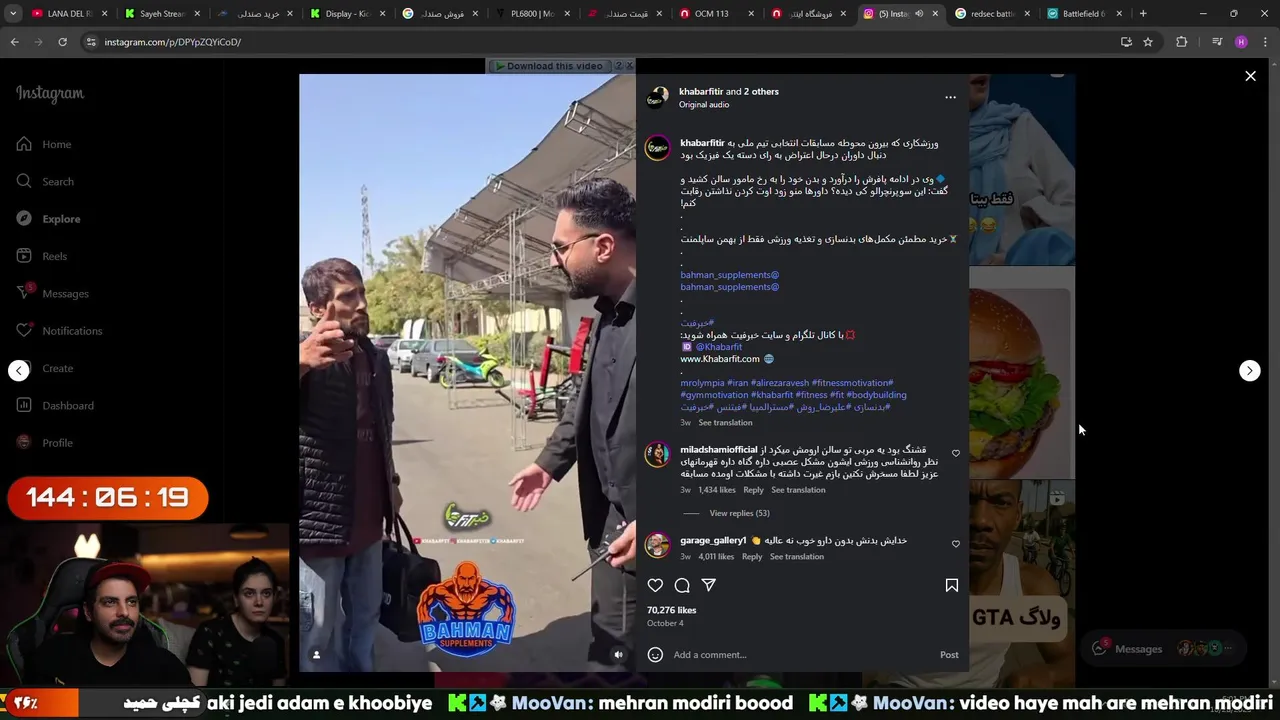The height and width of the screenshot is (720, 1280).
Task: Open Explore in Instagram sidebar
Action: 49,219
